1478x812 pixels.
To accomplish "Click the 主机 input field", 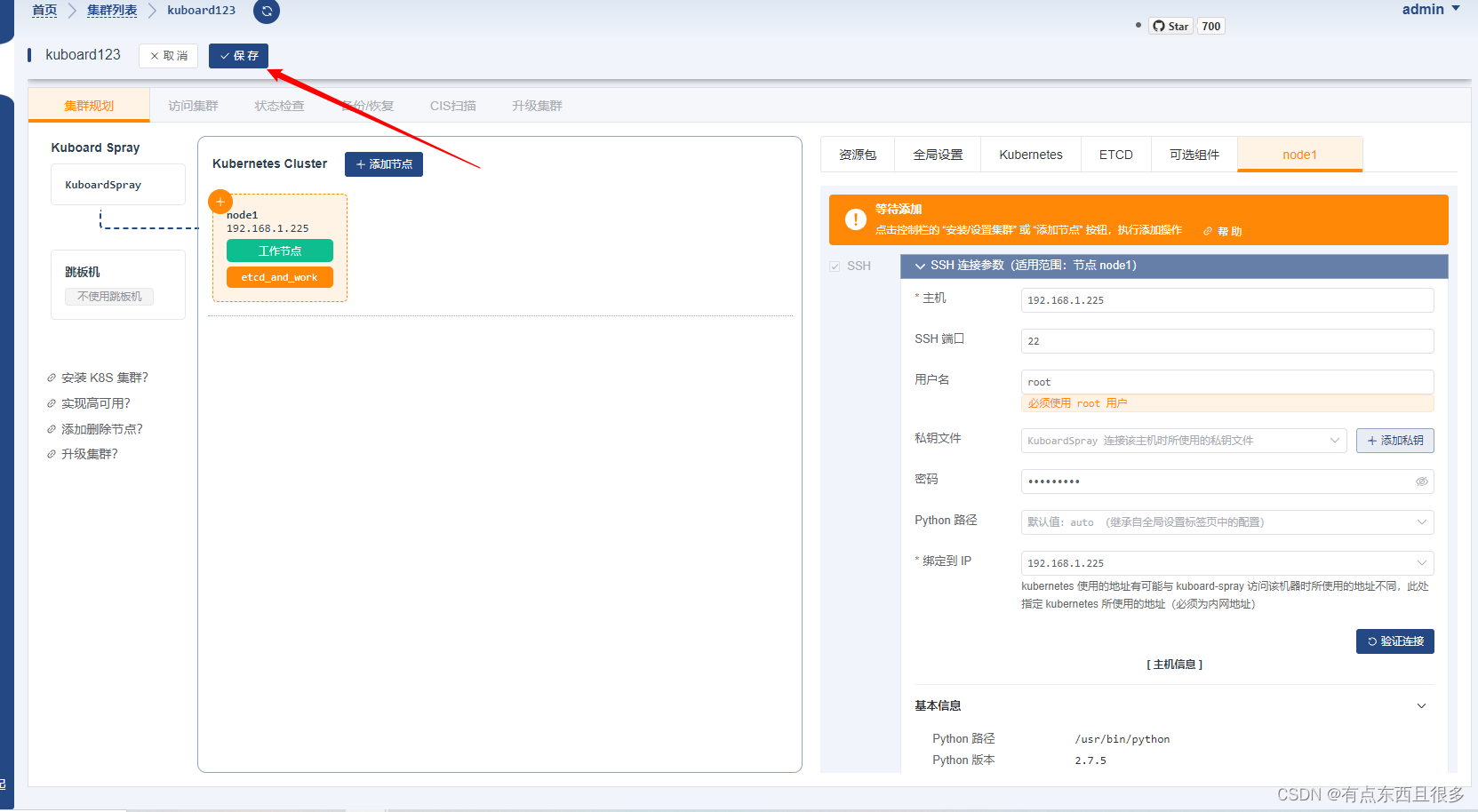I will 1227,300.
